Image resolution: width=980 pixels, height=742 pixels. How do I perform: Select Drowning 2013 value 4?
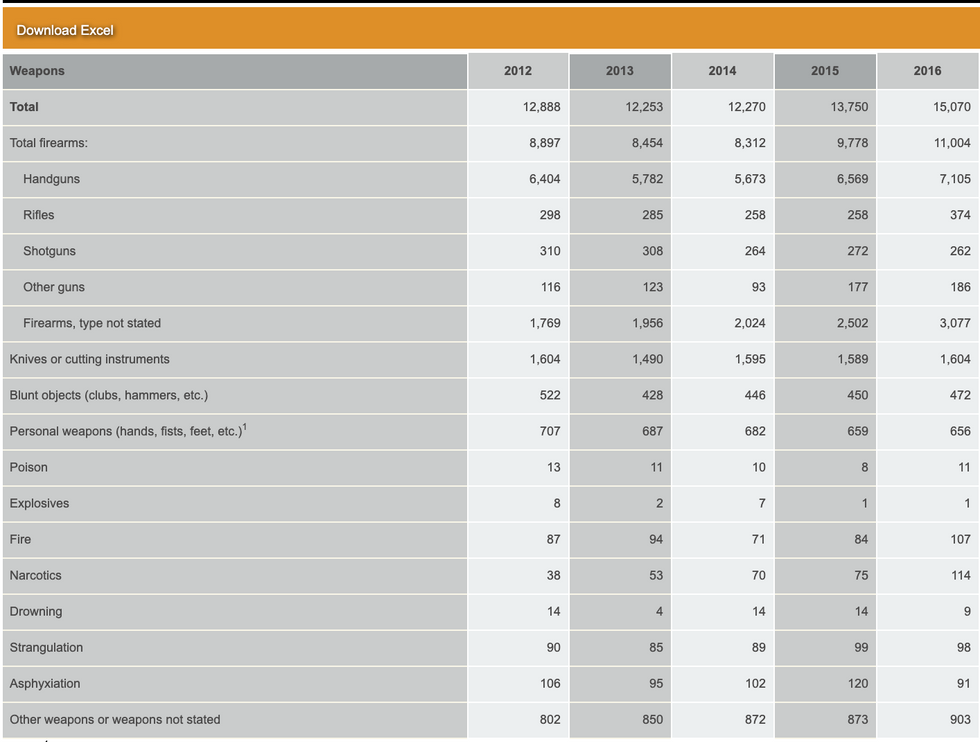(659, 611)
